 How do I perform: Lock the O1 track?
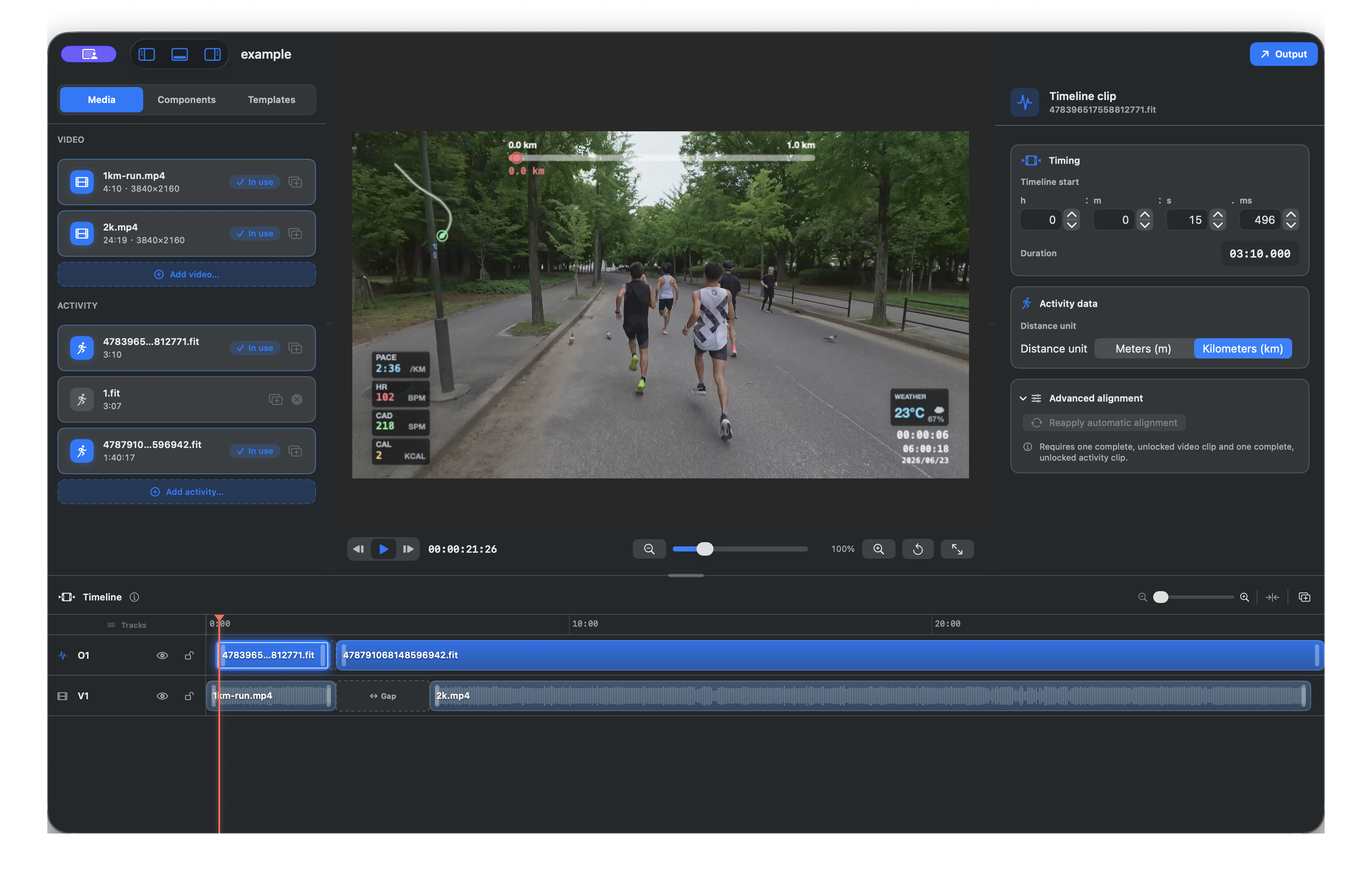pos(189,655)
